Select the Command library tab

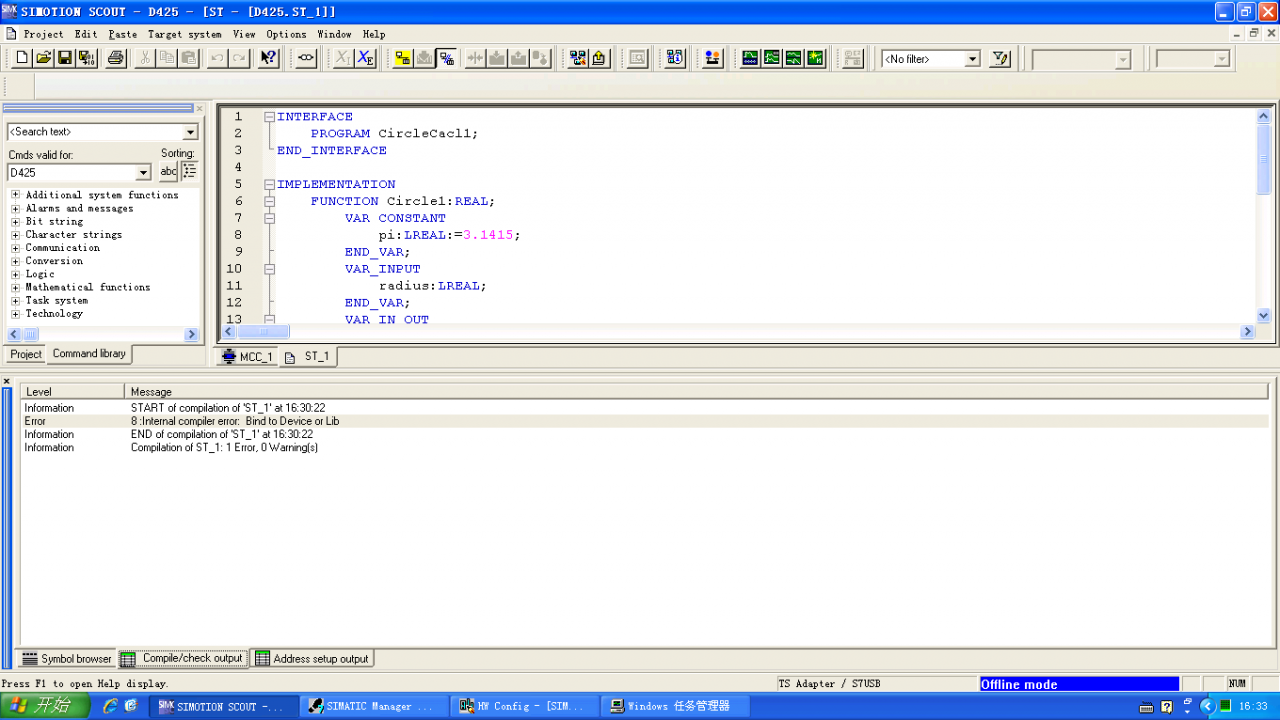(89, 354)
